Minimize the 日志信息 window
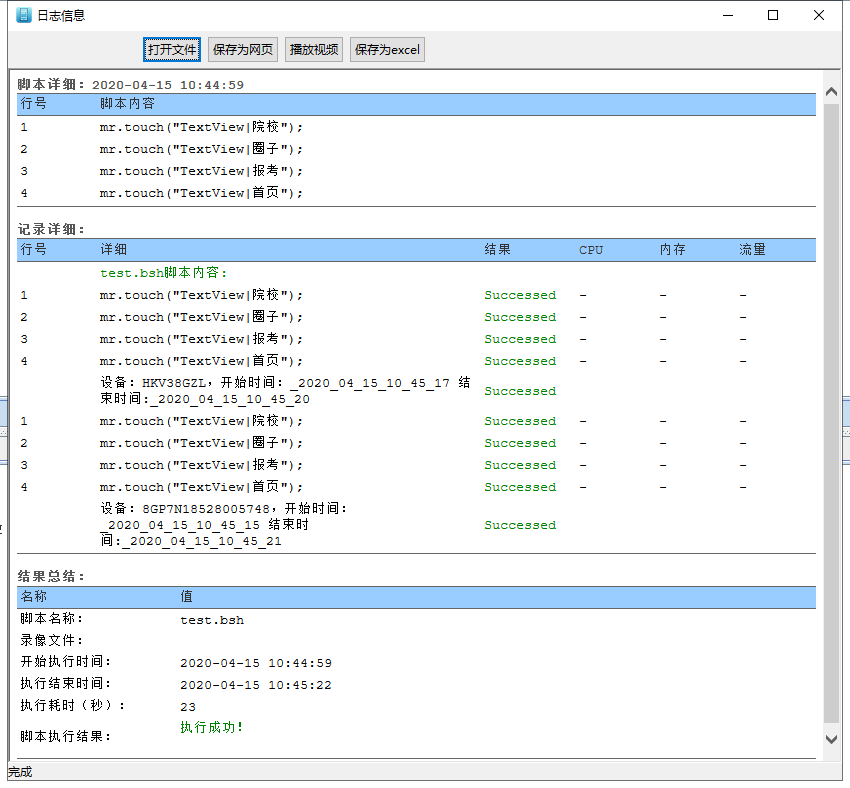Screen dimensions: 850x788 click(x=728, y=15)
